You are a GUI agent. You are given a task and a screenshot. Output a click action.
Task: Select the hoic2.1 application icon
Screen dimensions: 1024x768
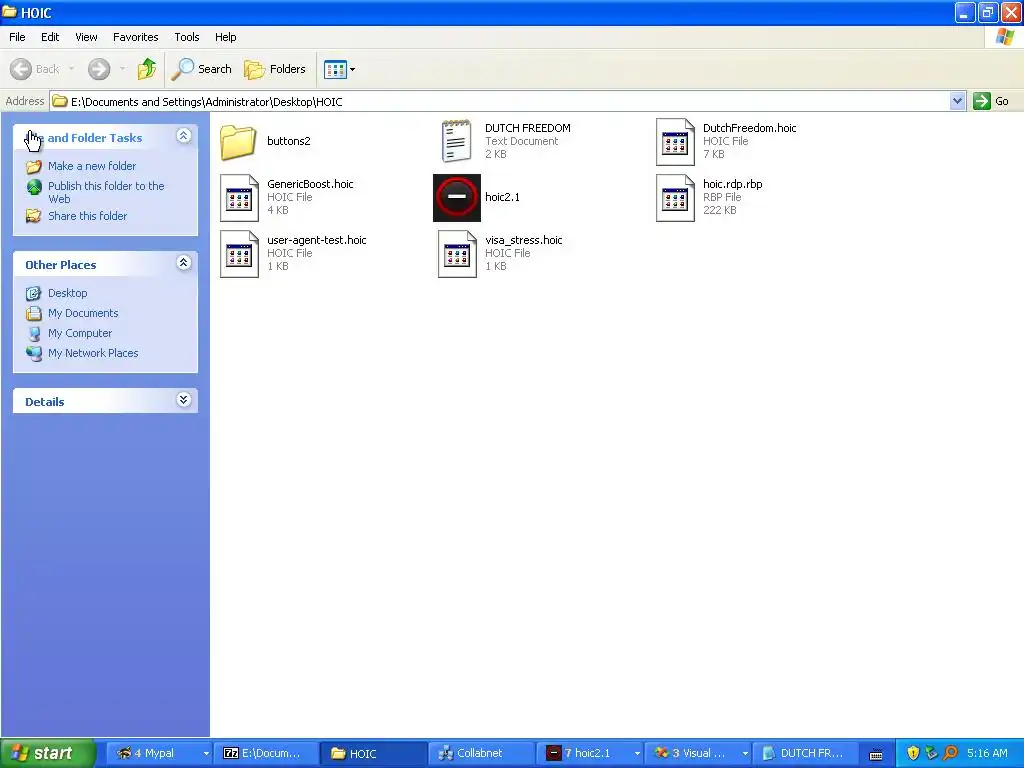pyautogui.click(x=456, y=197)
